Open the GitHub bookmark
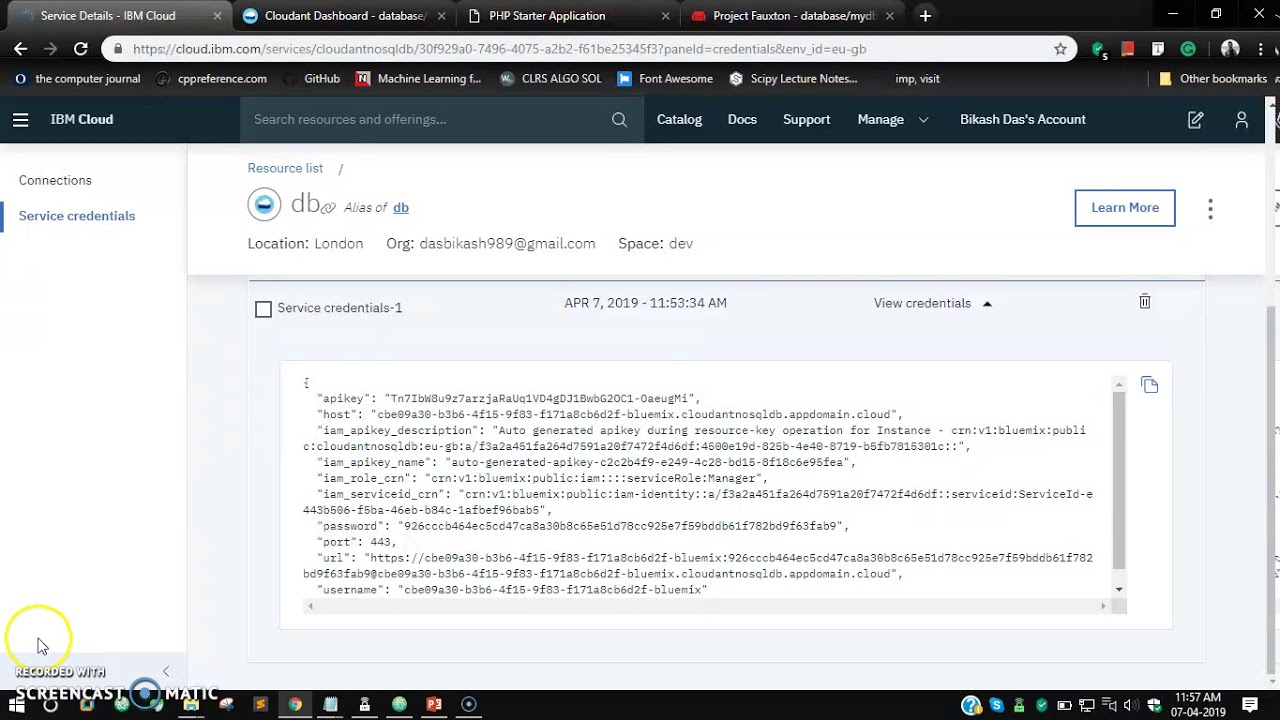Image resolution: width=1280 pixels, height=720 pixels. (310, 79)
